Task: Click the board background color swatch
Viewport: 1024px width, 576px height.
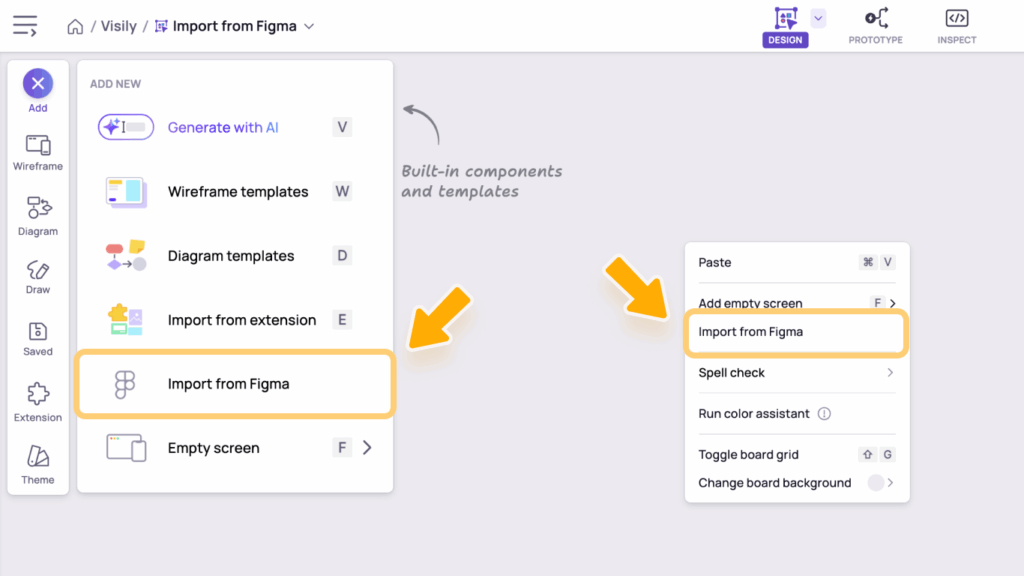Action: pyautogui.click(x=876, y=483)
